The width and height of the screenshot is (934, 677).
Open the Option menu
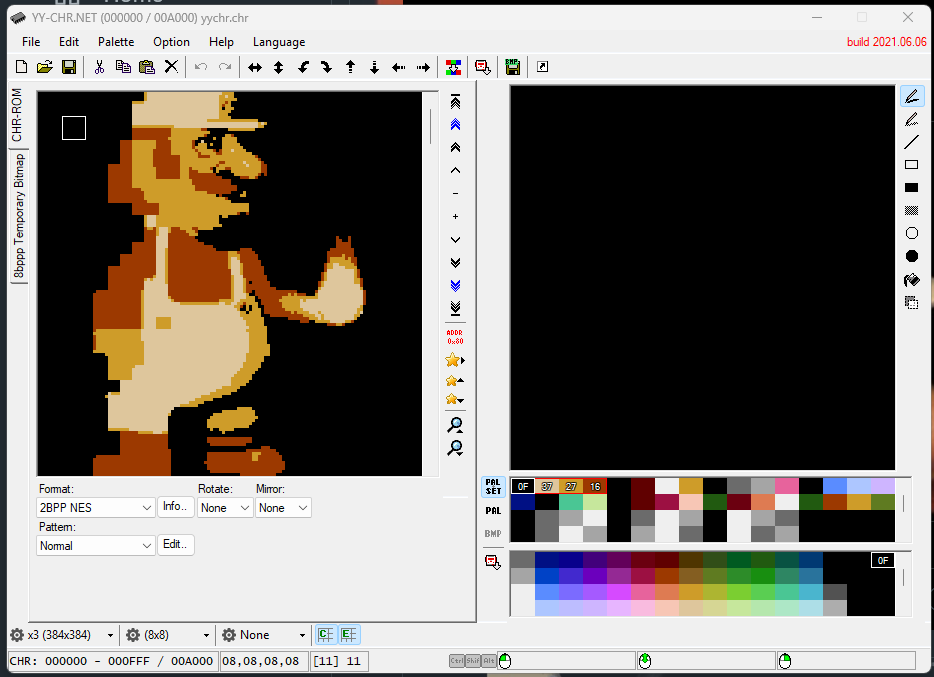172,42
